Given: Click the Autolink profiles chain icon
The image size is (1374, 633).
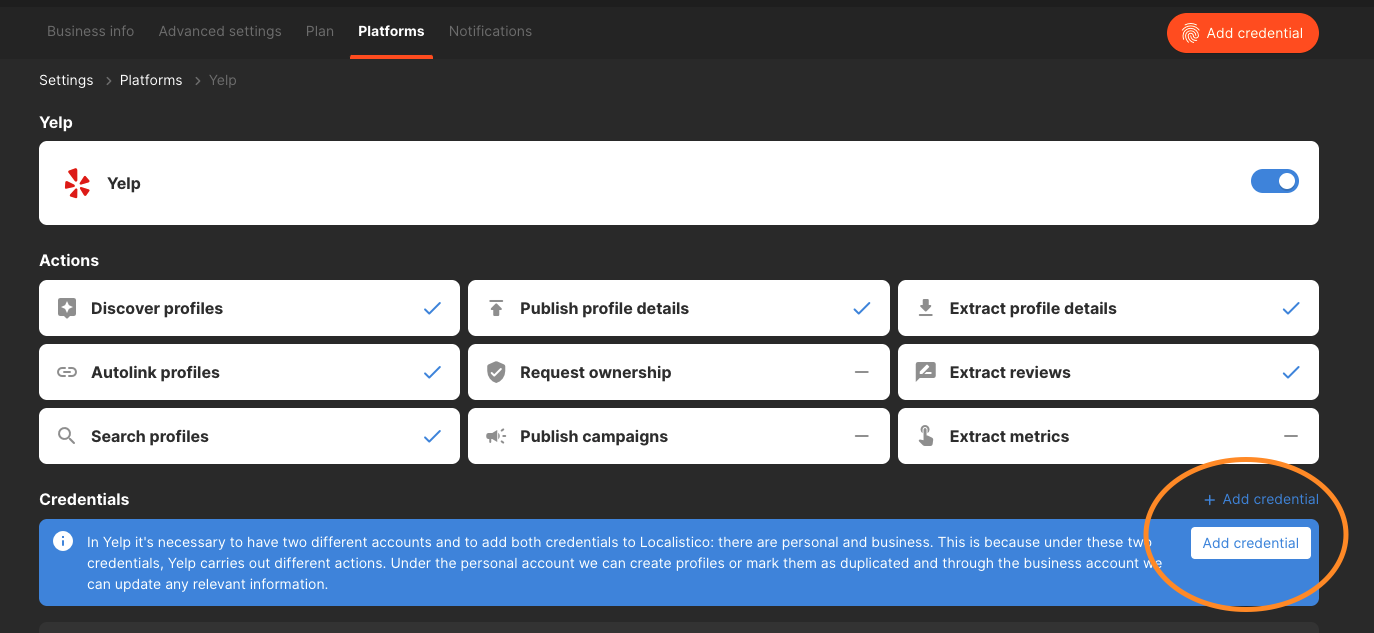Looking at the screenshot, I should 67,372.
